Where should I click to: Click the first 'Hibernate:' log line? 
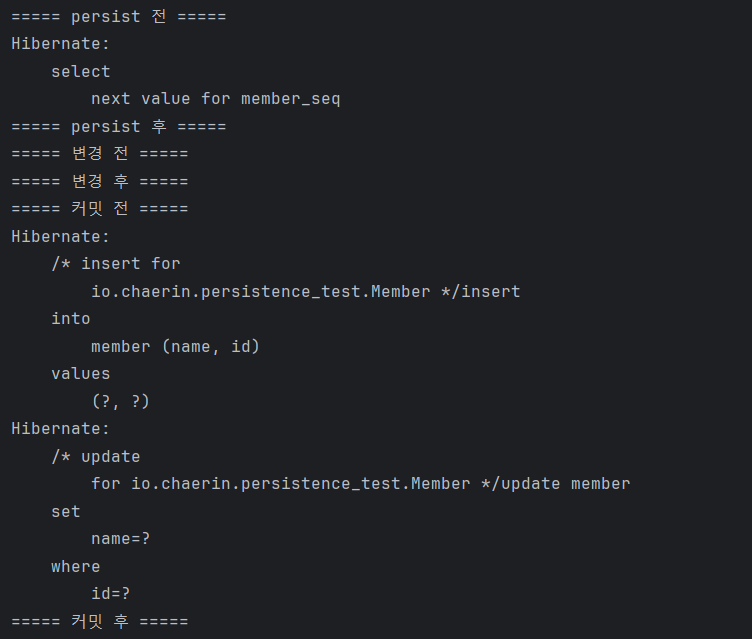tap(61, 44)
